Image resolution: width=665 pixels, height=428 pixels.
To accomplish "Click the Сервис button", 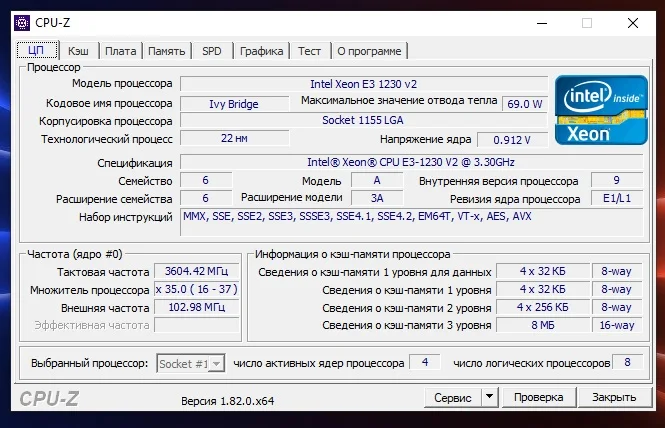I will pyautogui.click(x=453, y=397).
